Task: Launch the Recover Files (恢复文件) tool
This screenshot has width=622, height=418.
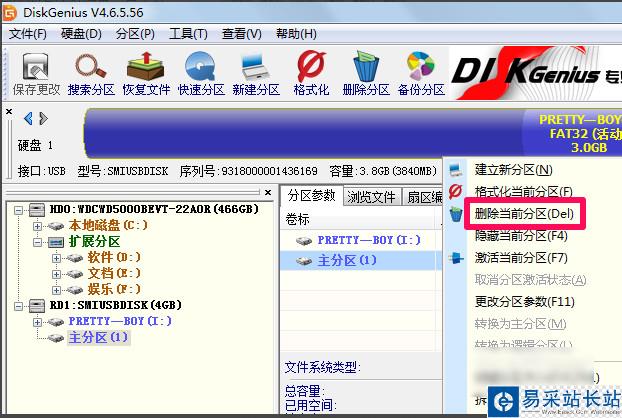Action: click(x=146, y=74)
